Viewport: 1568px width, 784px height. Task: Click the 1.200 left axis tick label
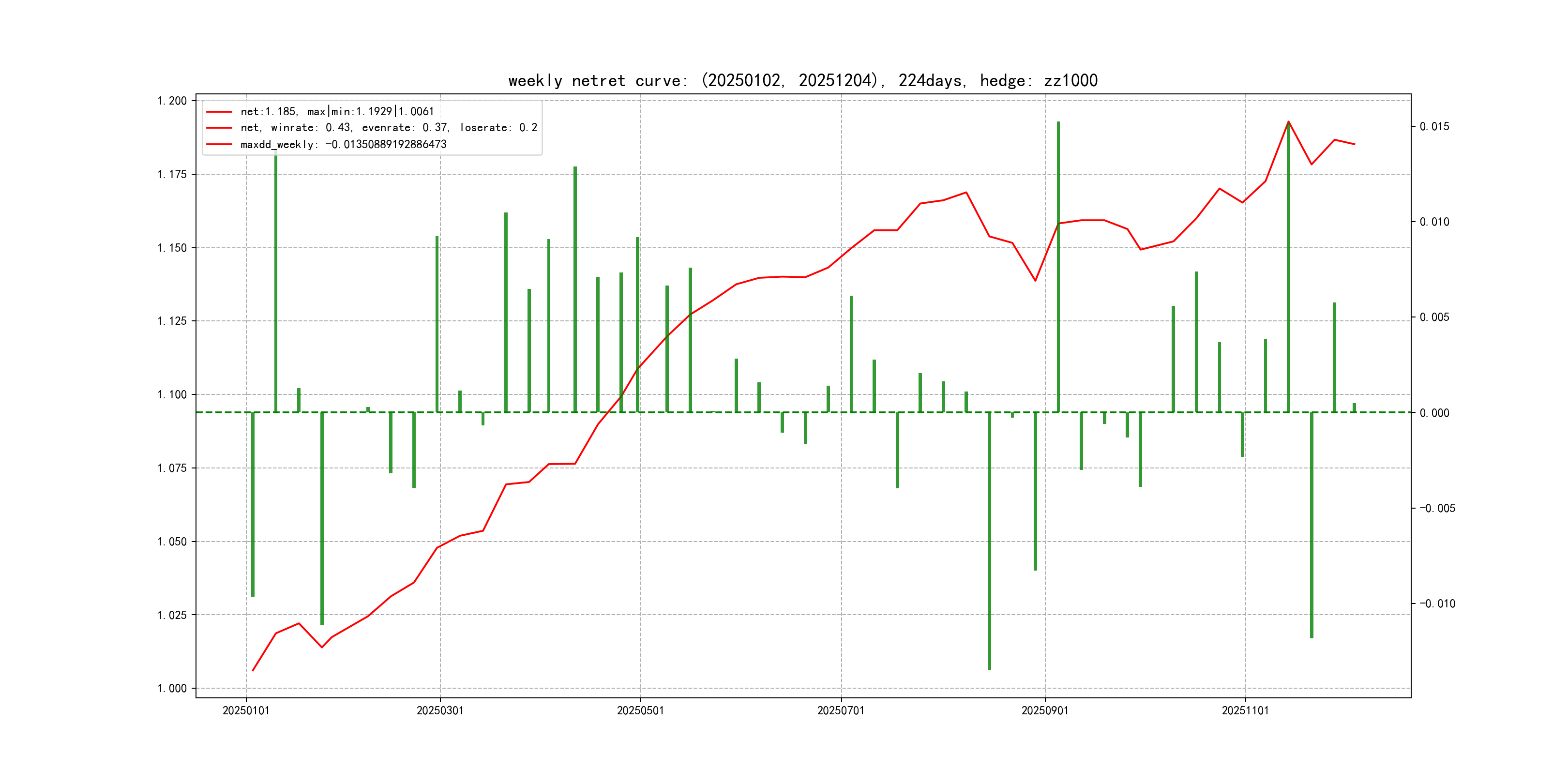(172, 101)
